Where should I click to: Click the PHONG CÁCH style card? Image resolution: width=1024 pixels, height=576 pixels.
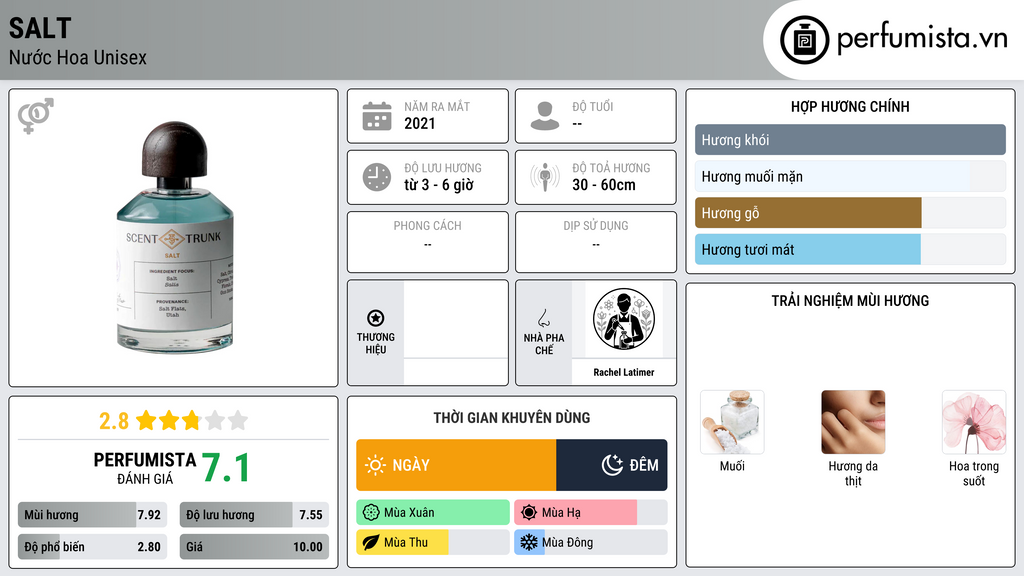point(428,242)
